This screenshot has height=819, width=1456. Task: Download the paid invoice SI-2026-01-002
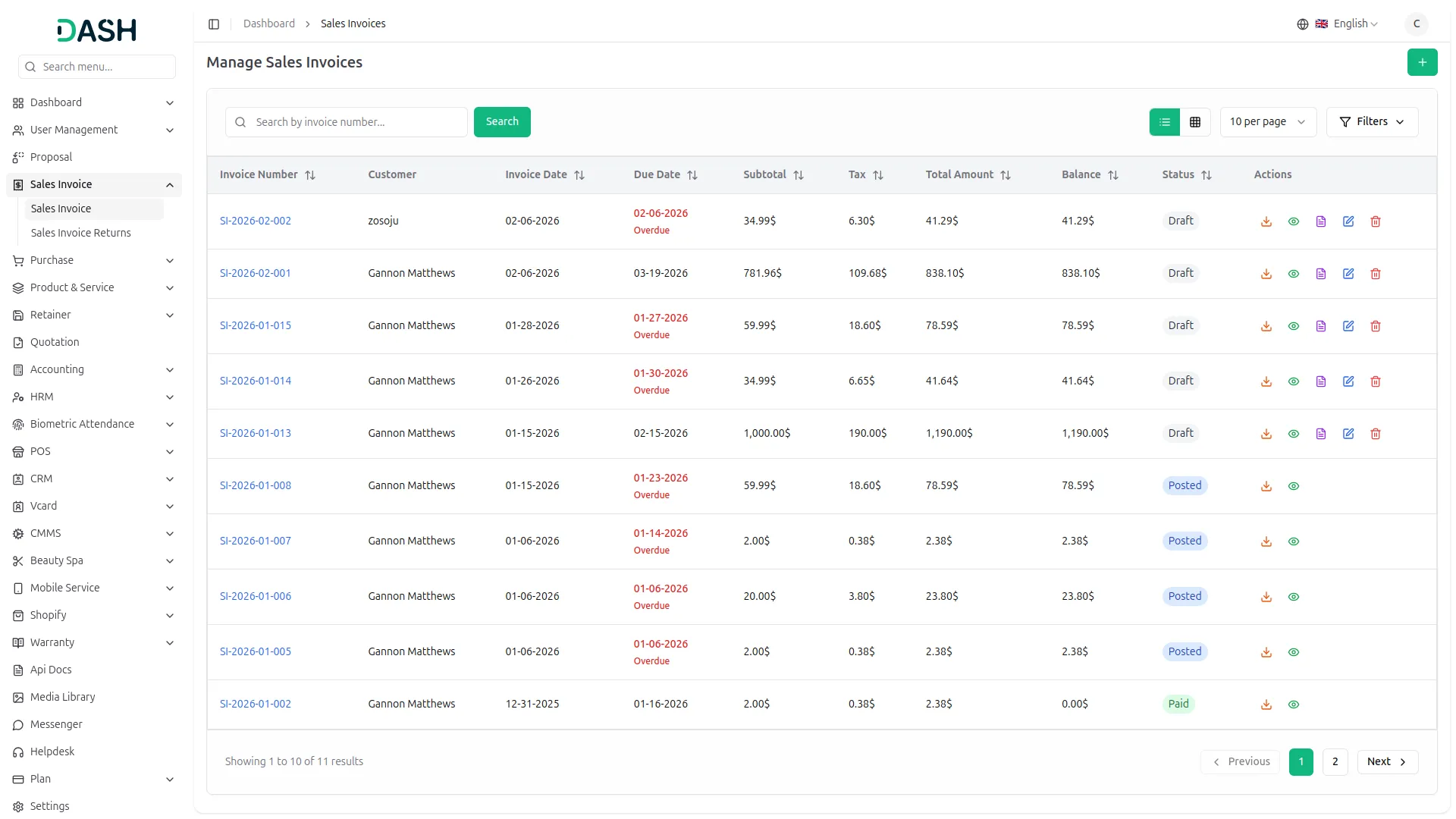[1266, 704]
